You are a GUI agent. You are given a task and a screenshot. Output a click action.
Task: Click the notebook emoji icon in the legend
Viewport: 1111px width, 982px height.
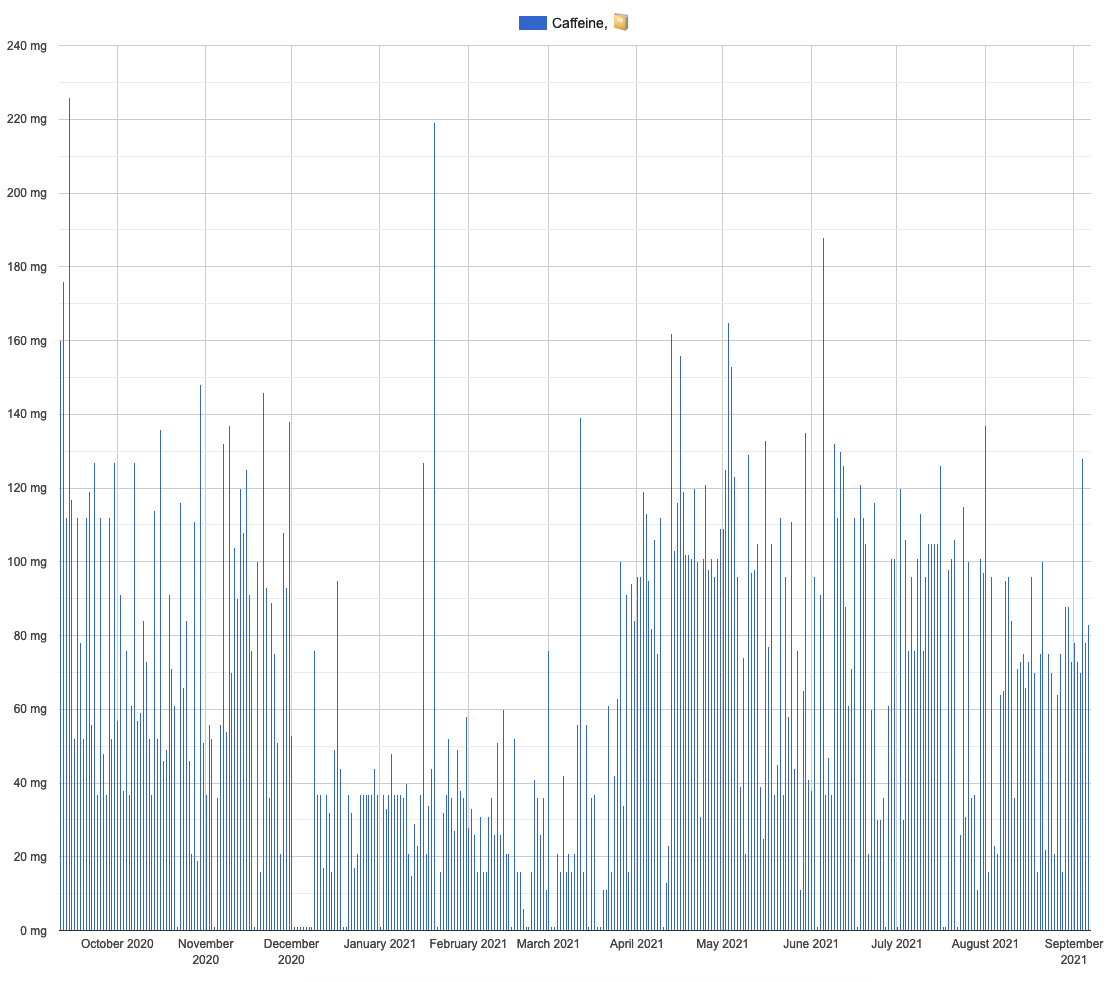[621, 23]
